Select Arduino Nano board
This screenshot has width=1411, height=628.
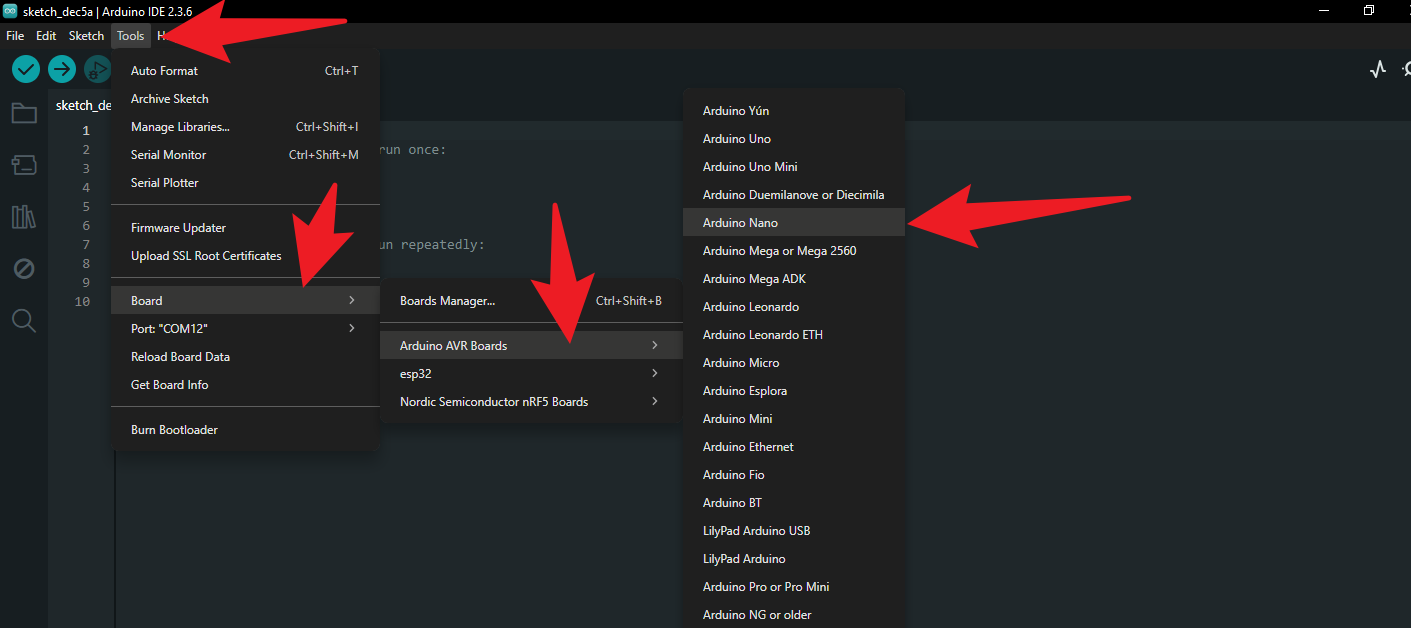(794, 223)
